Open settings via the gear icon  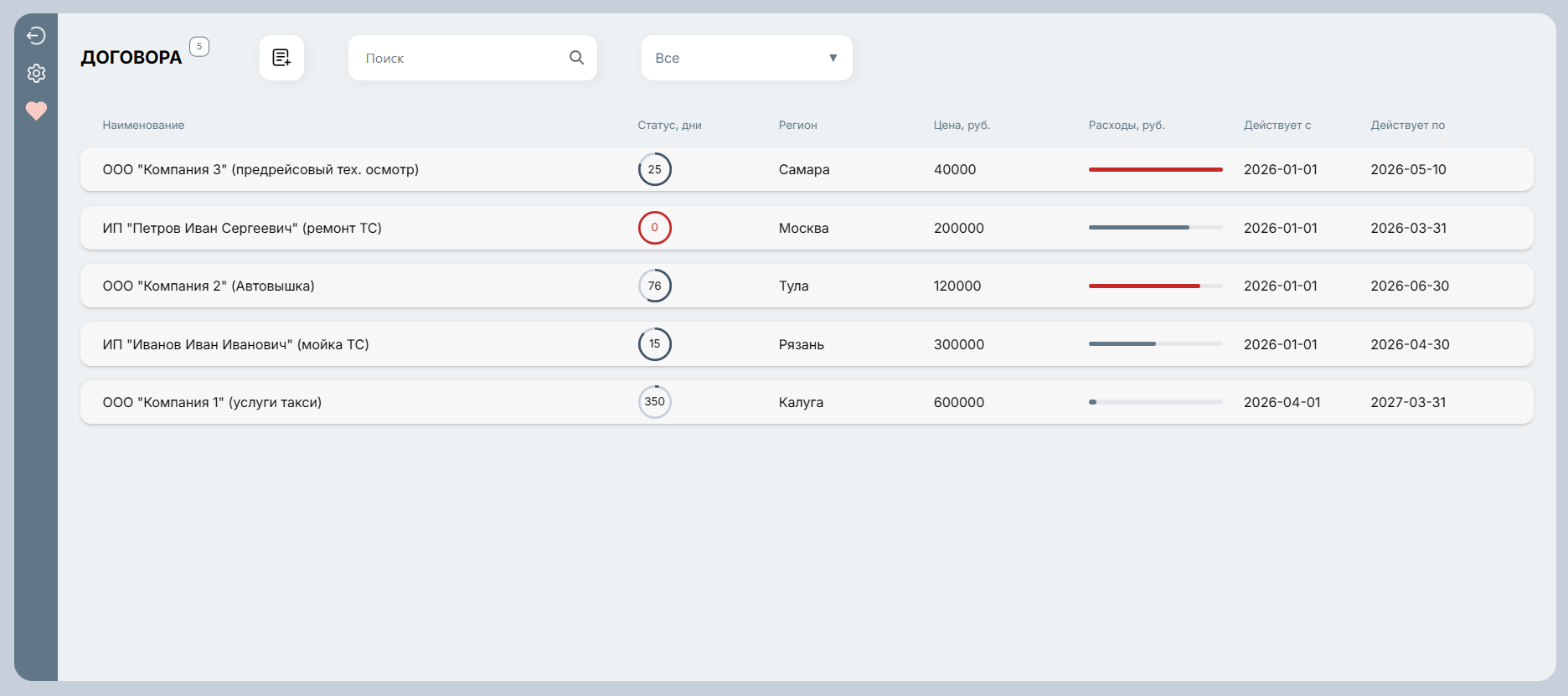coord(36,74)
